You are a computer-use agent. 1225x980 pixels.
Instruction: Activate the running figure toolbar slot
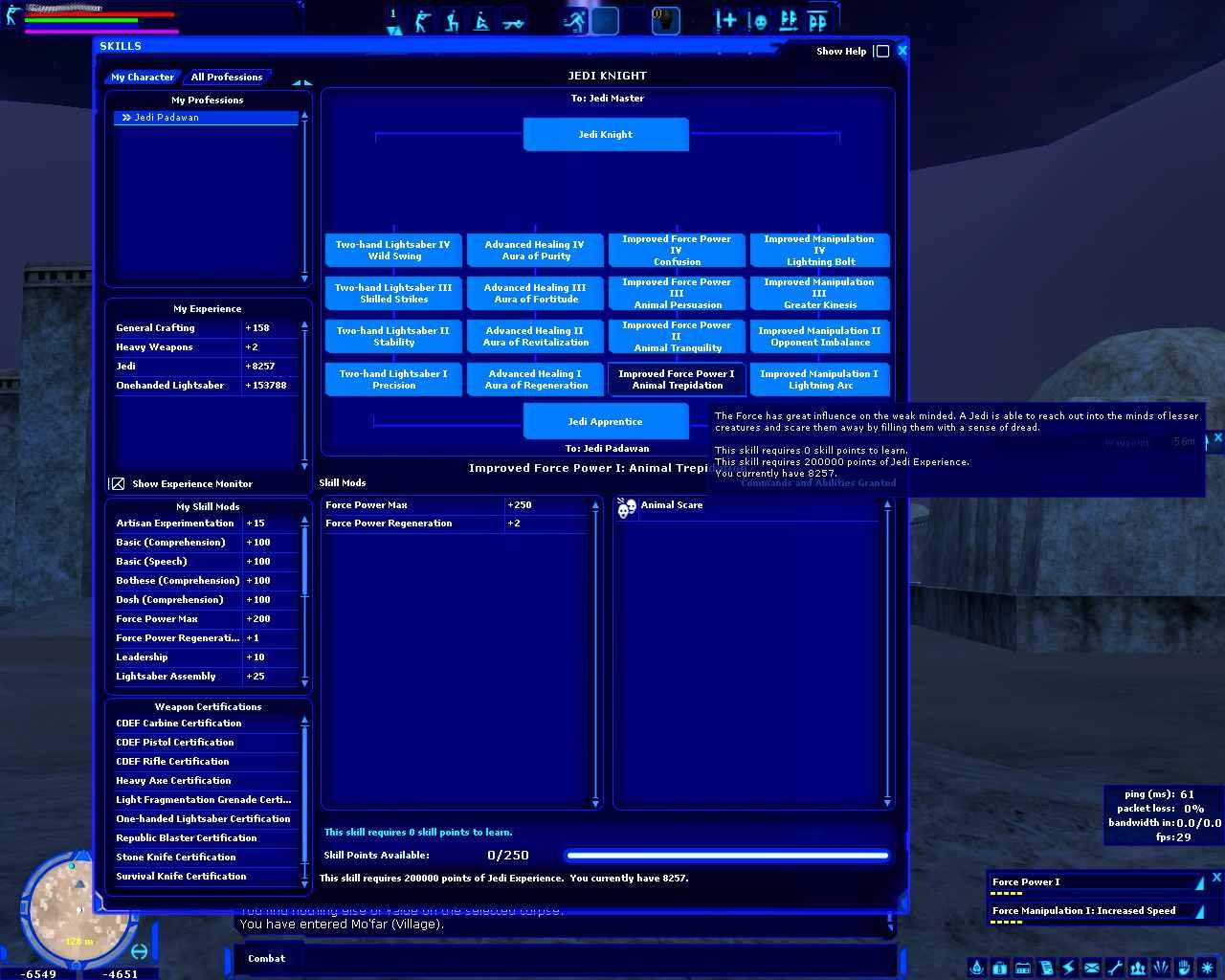tap(574, 21)
